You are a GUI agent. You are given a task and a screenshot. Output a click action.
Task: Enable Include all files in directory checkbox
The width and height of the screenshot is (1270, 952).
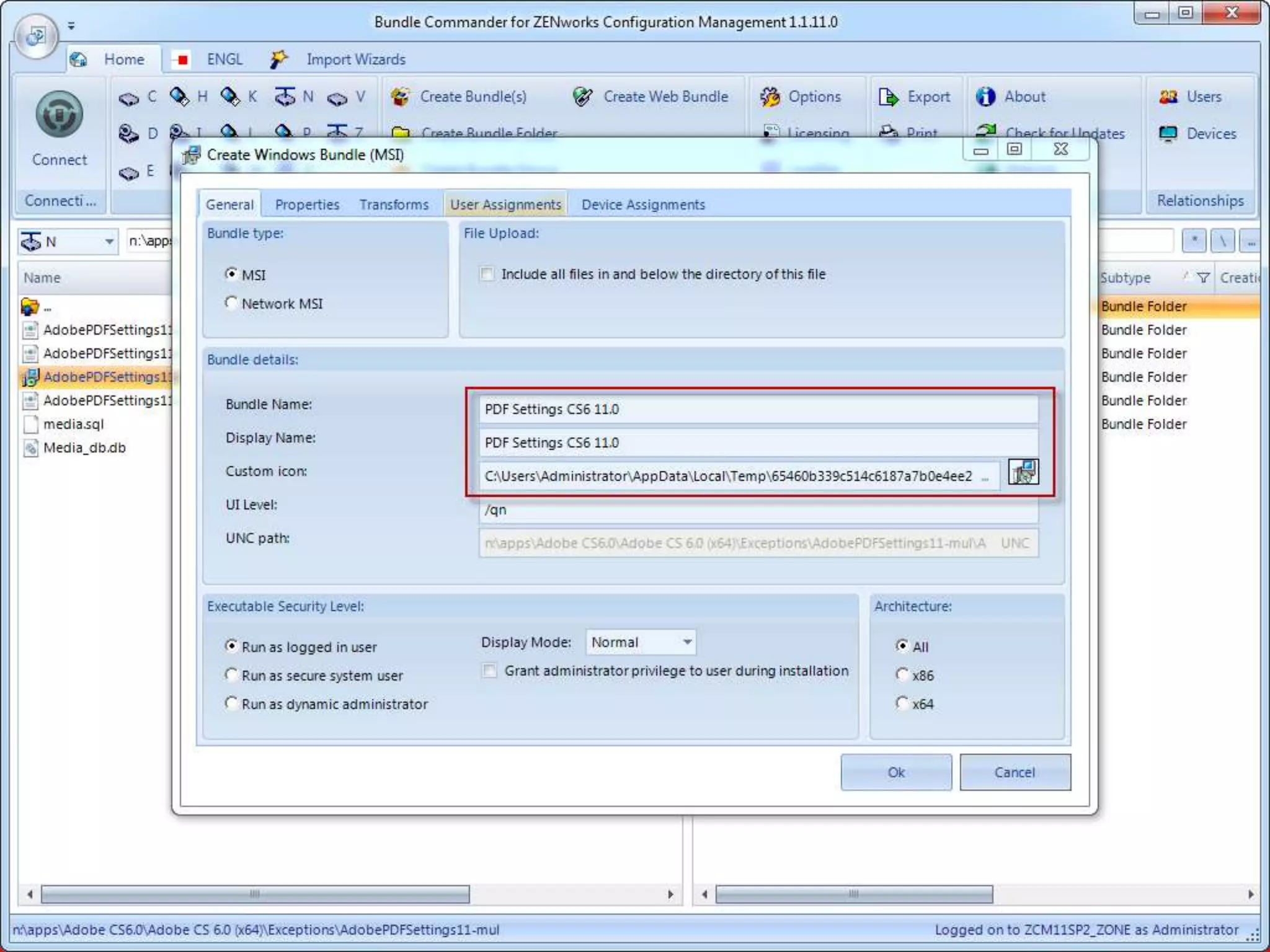coord(487,274)
